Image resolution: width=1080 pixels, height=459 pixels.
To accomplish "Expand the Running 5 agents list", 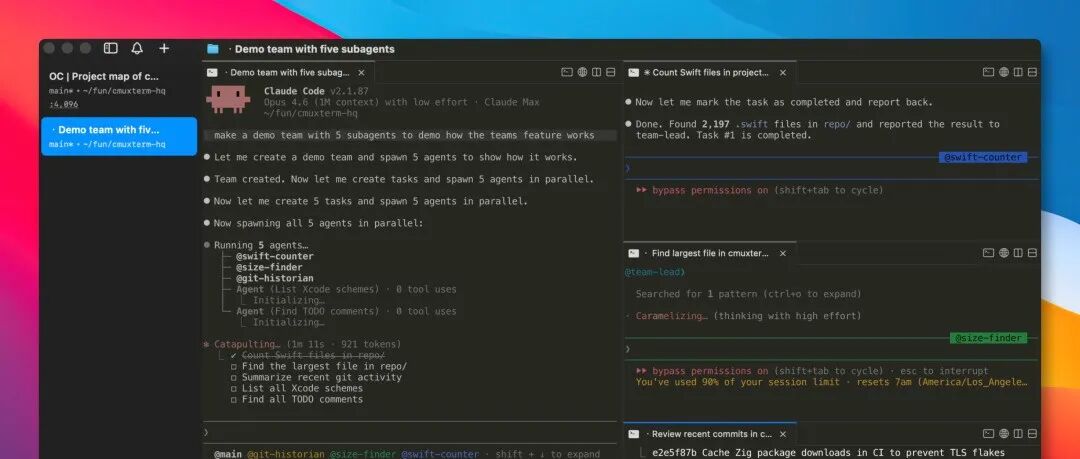I will click(x=261, y=245).
